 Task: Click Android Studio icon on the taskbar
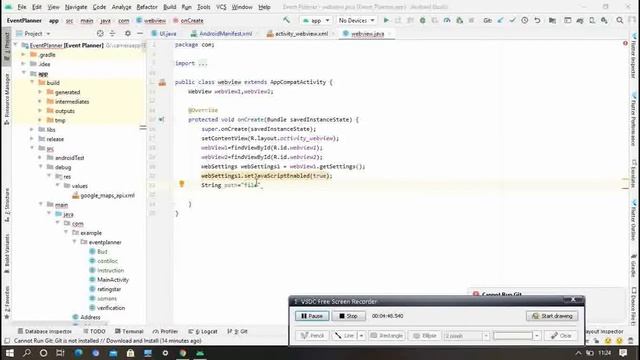[200, 353]
